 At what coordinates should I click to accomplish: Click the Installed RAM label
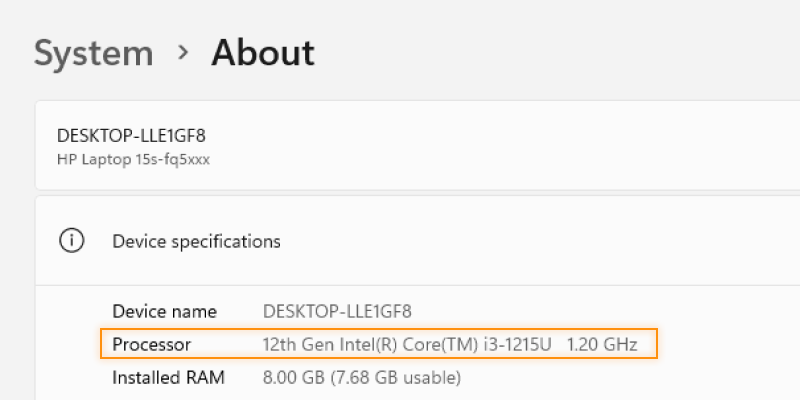[x=168, y=378]
